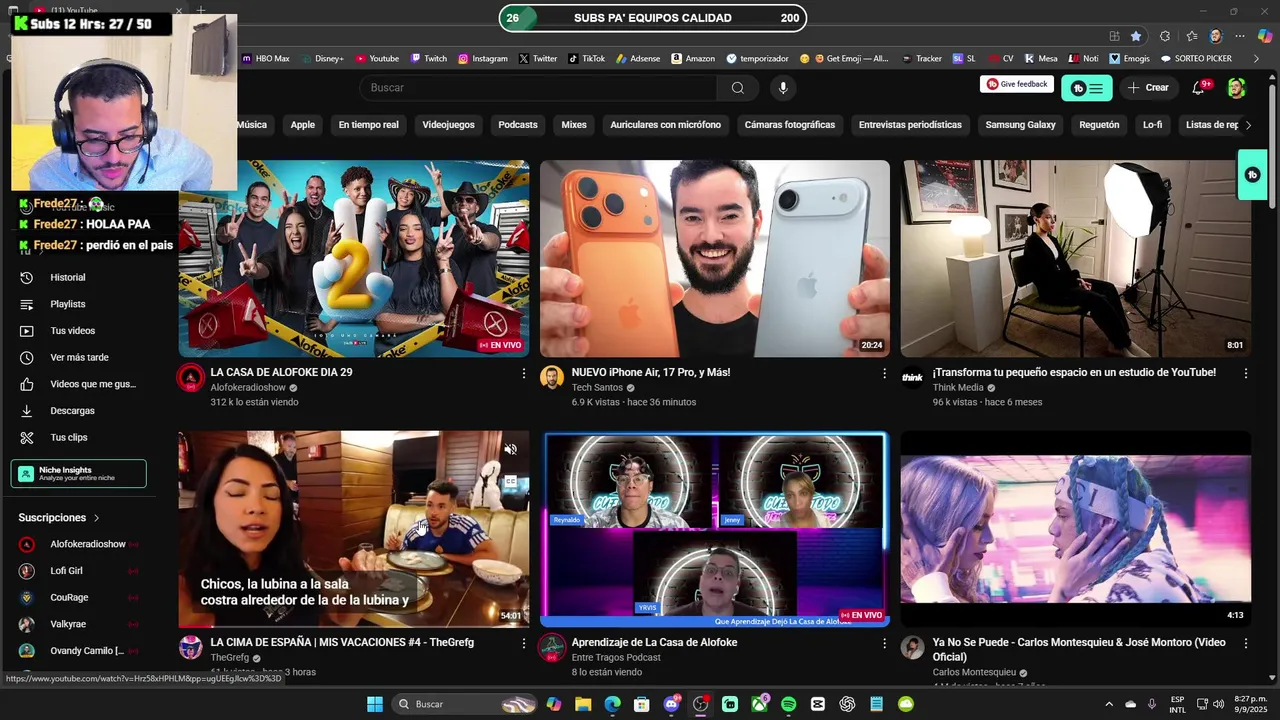Select the Podcasts category chip

pyautogui.click(x=518, y=125)
